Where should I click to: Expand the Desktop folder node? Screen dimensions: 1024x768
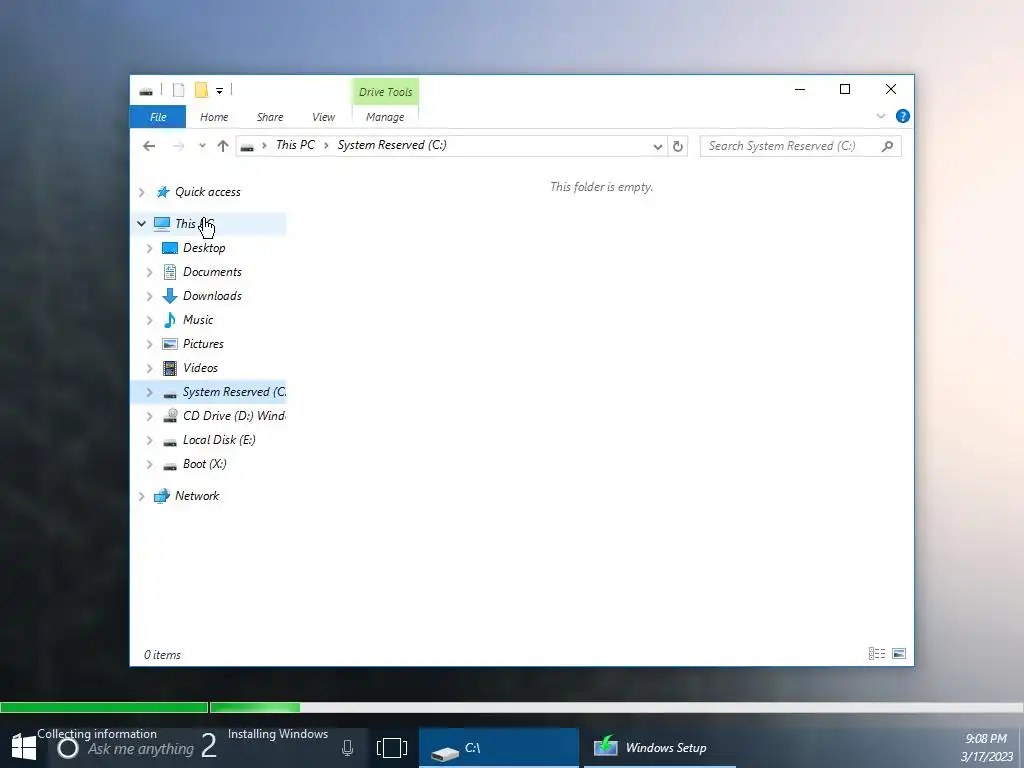[150, 248]
